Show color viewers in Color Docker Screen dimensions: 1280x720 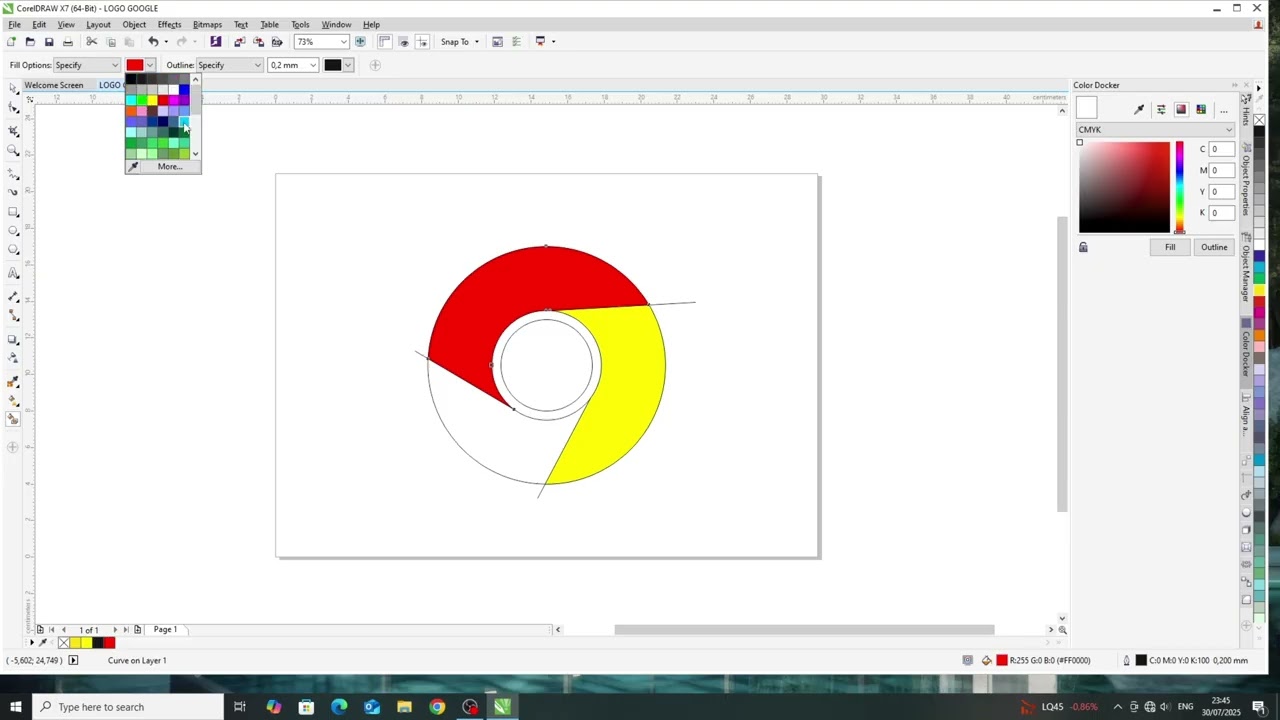pyautogui.click(x=1181, y=110)
